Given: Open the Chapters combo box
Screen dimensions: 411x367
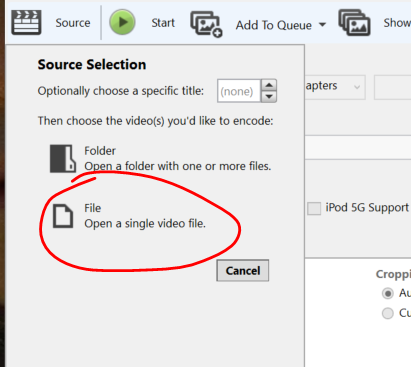Looking at the screenshot, I should pos(335,87).
